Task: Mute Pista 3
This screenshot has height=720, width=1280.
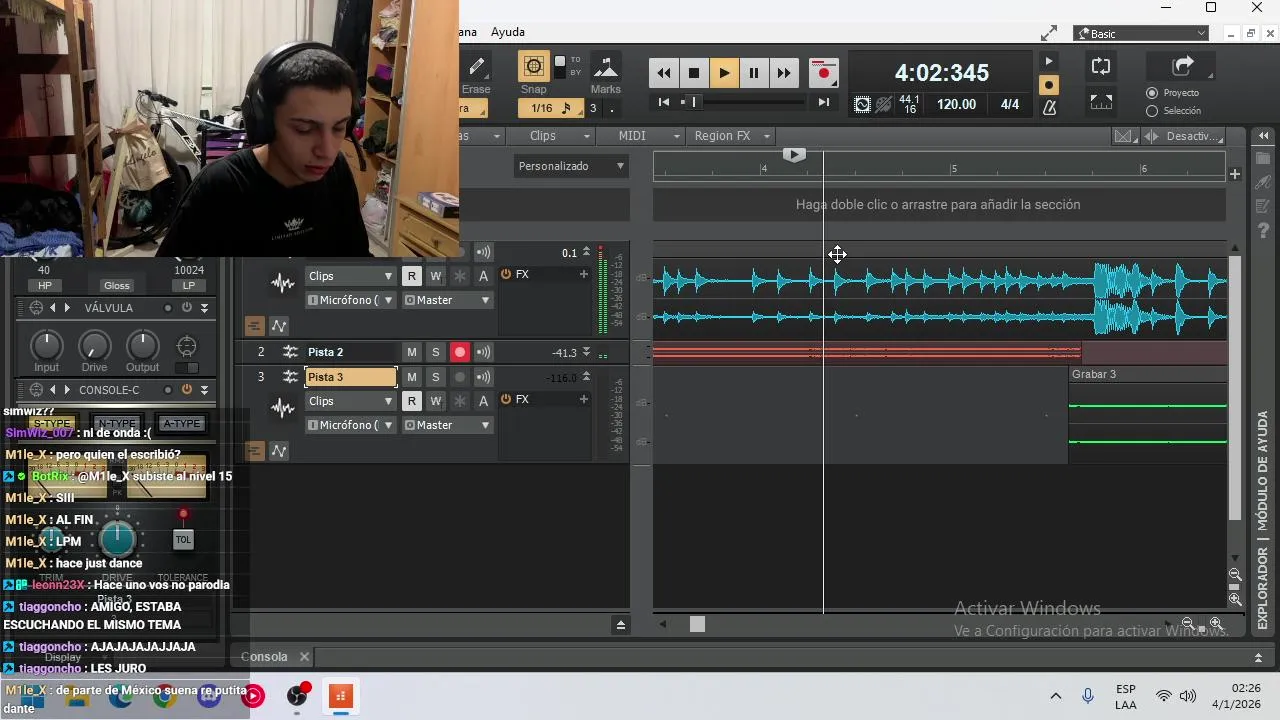Action: 411,377
